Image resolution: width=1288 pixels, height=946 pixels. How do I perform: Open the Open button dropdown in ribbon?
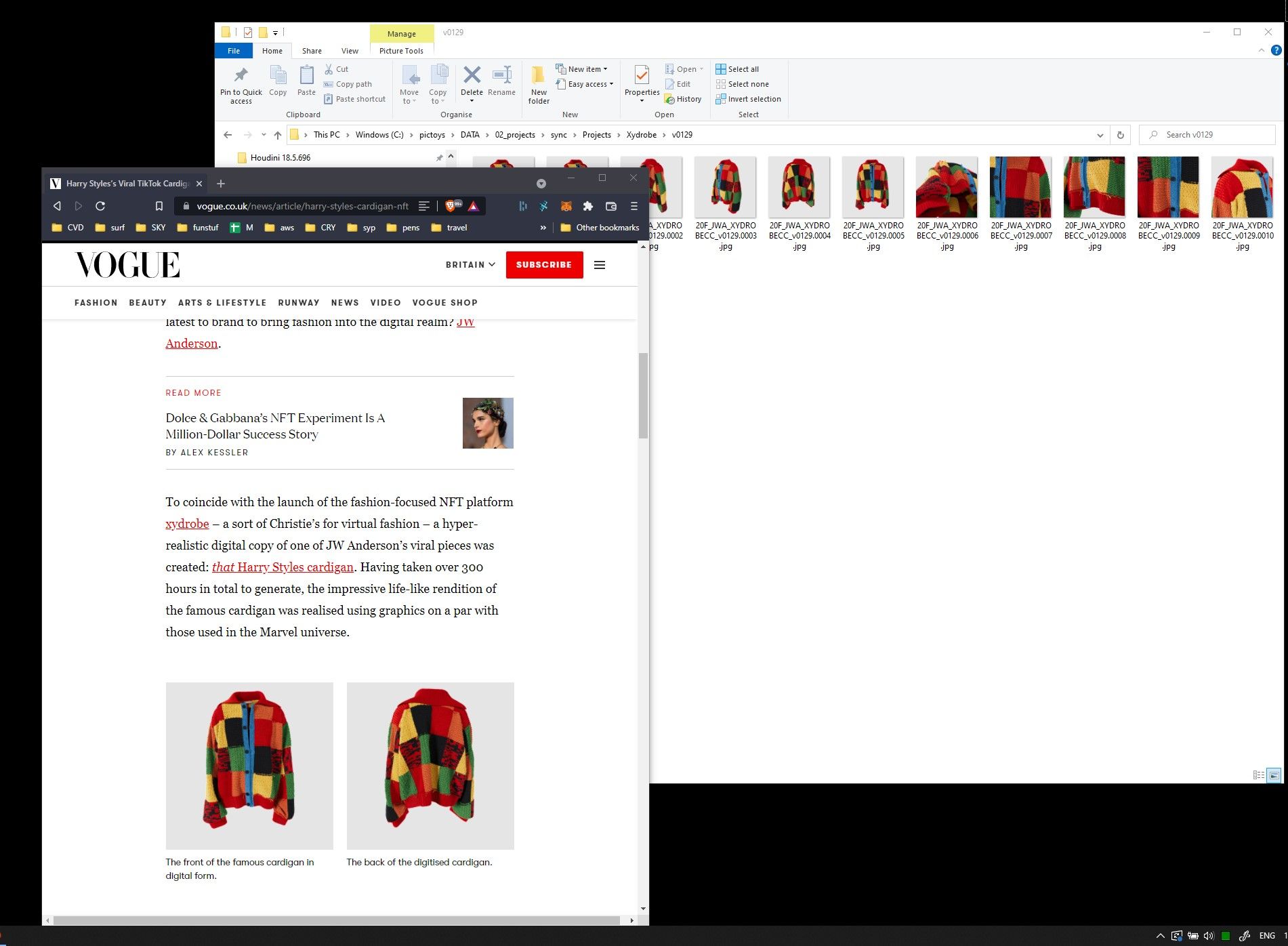pyautogui.click(x=701, y=69)
